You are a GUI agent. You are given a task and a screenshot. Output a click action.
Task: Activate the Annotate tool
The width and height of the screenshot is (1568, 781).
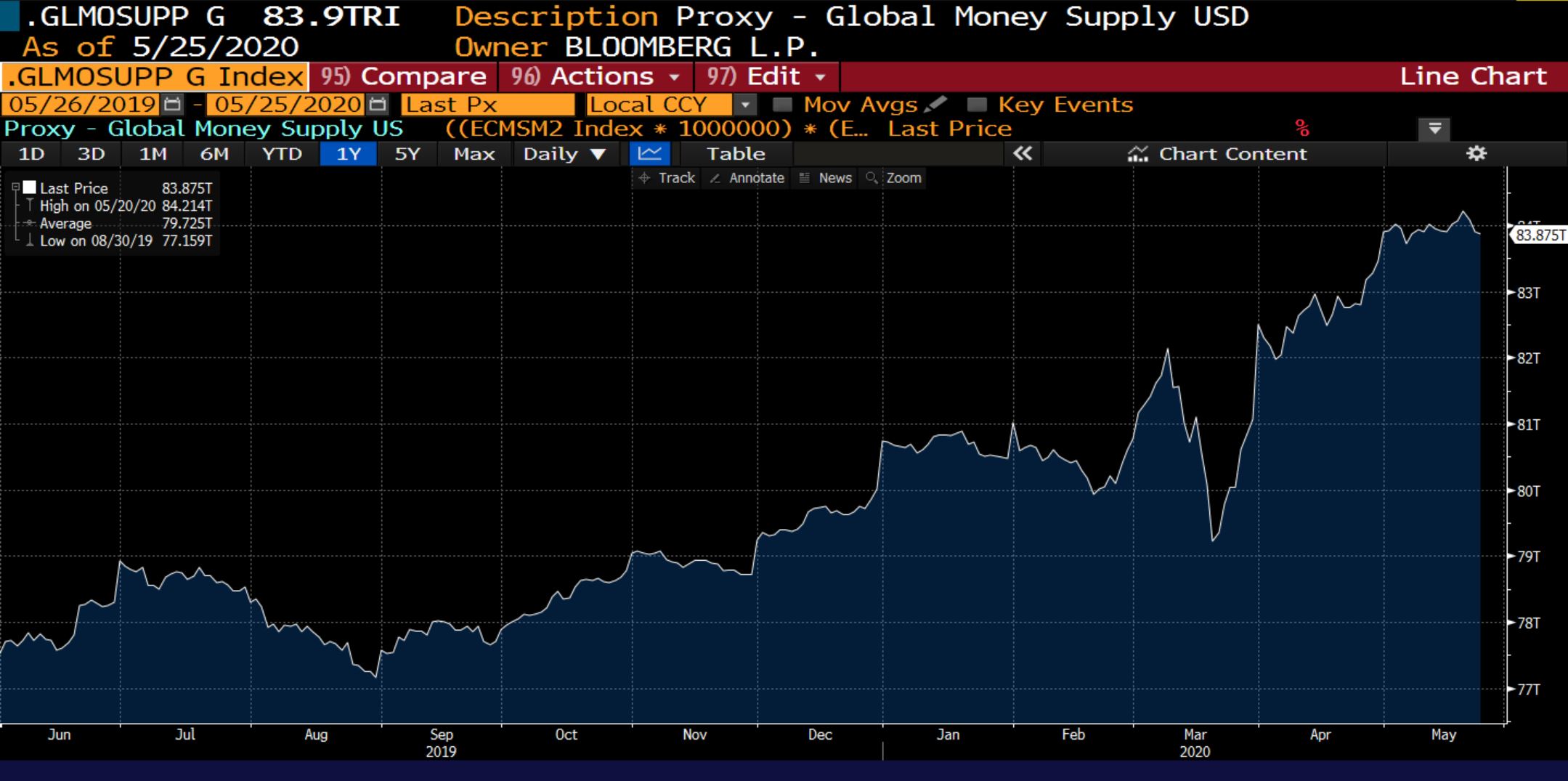(x=747, y=178)
